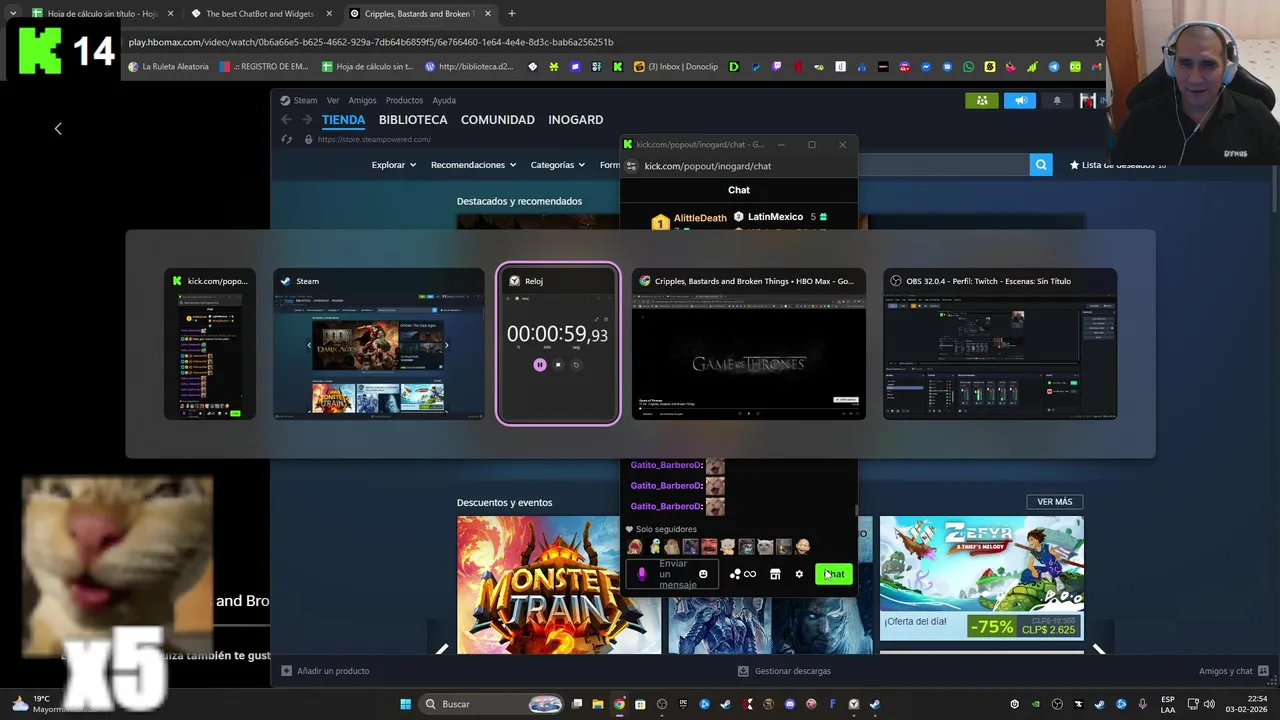Open File Explorer from the taskbar
Viewport: 1280px width, 720px height.
coord(598,704)
